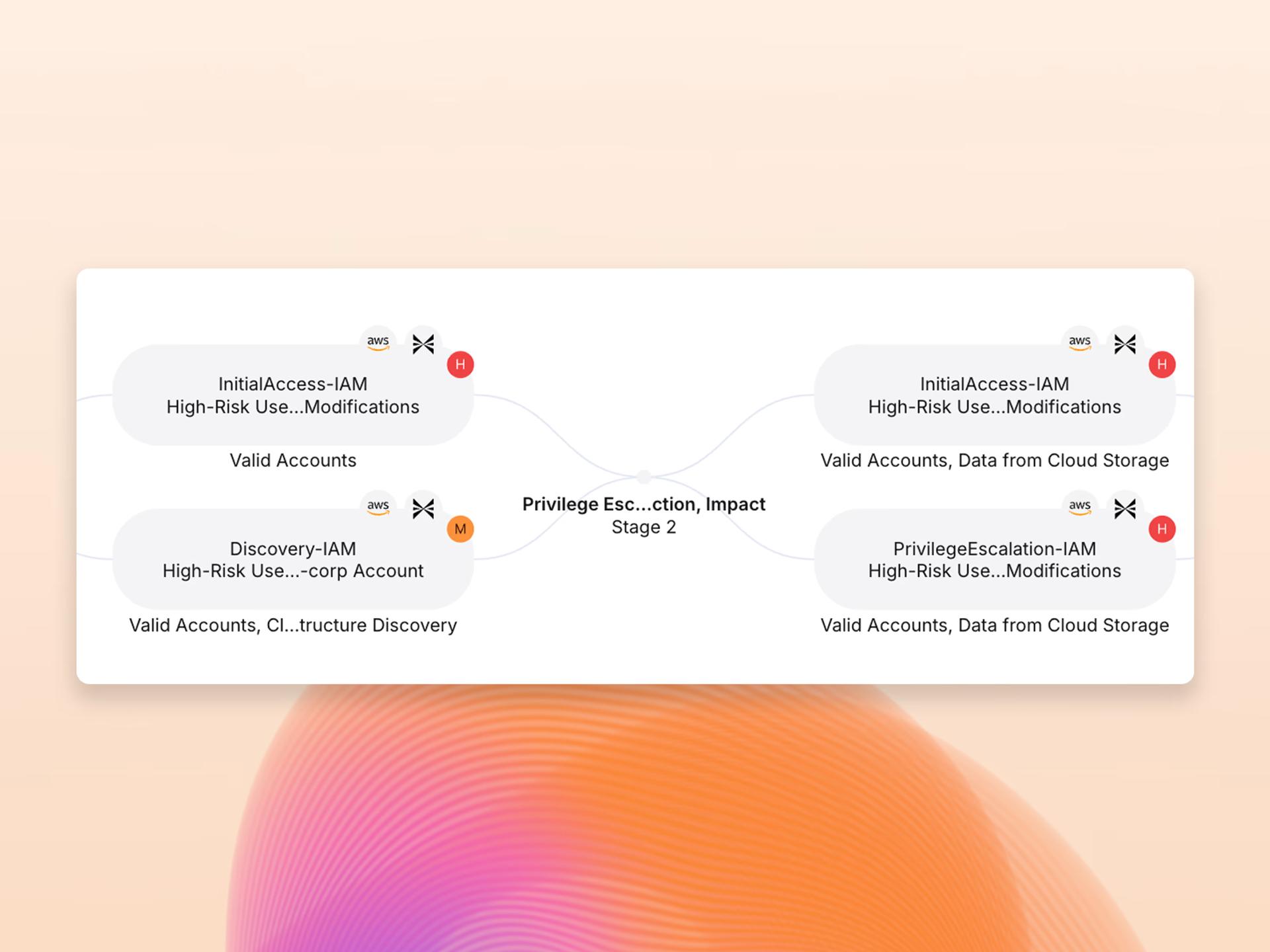Select butterfly logo icon on InitialAccess-IAM above Discovery-IAM
This screenshot has width=1270, height=952.
423,344
